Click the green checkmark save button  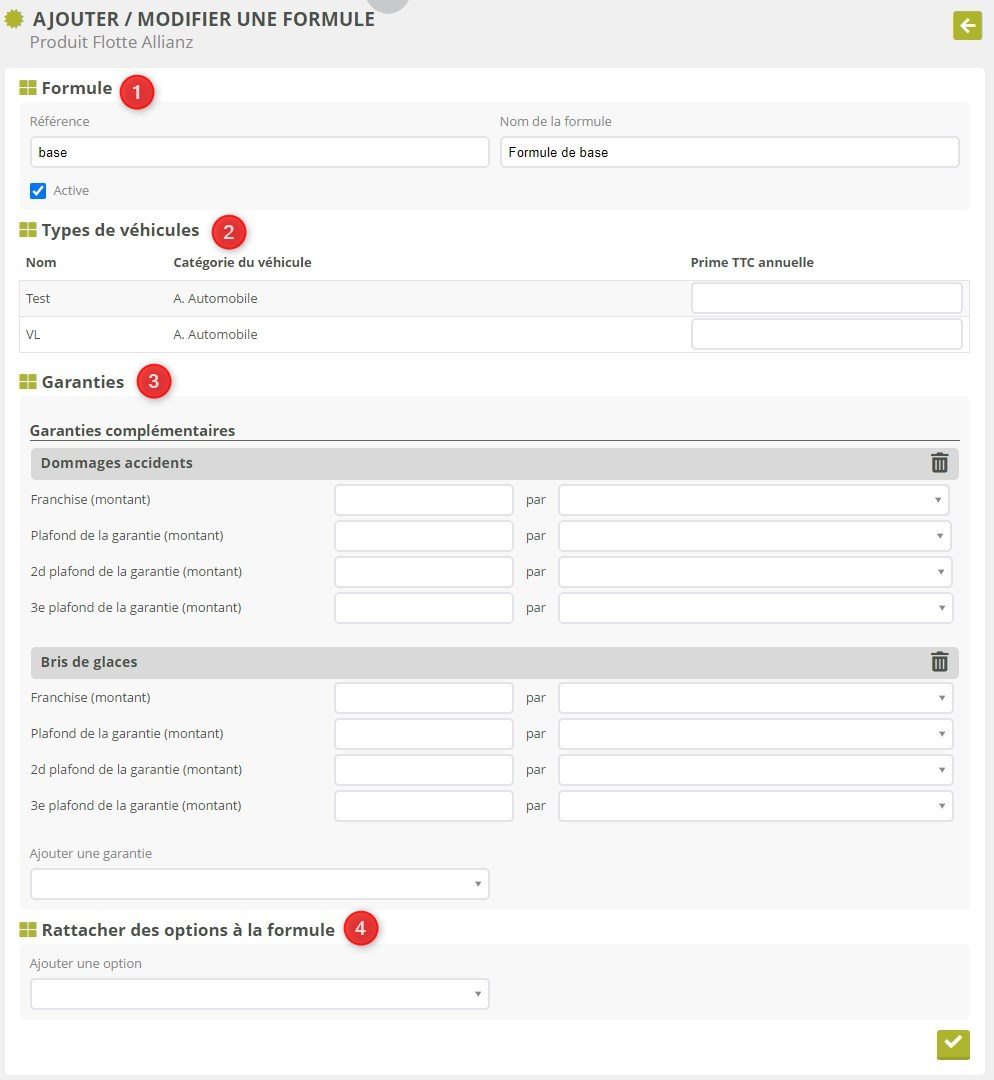tap(953, 1043)
